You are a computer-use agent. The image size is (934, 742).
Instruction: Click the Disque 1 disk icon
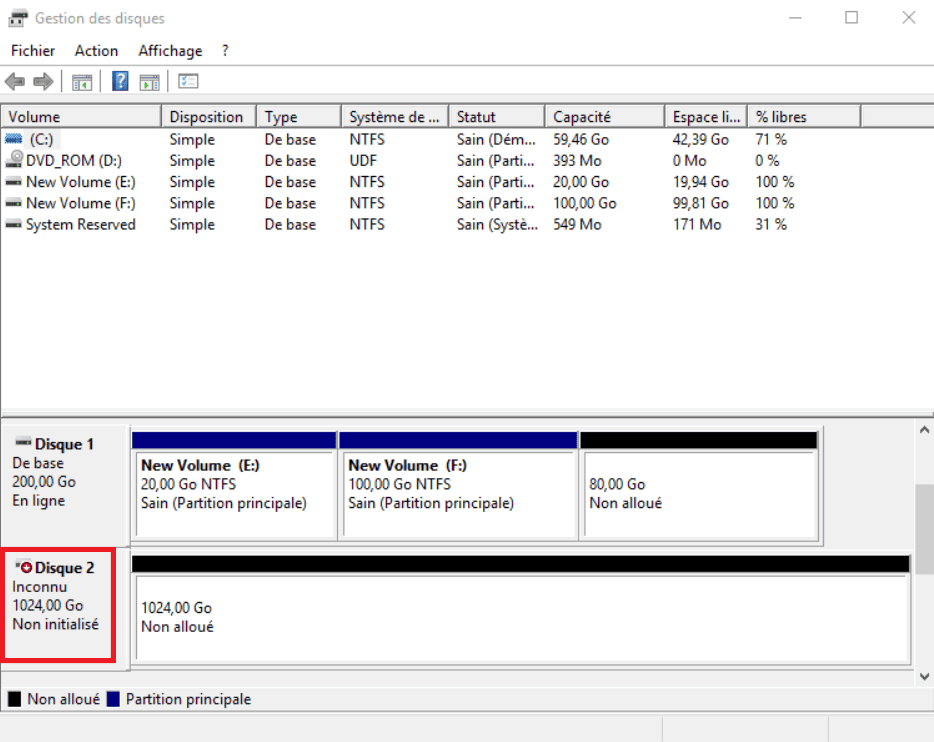(23, 442)
